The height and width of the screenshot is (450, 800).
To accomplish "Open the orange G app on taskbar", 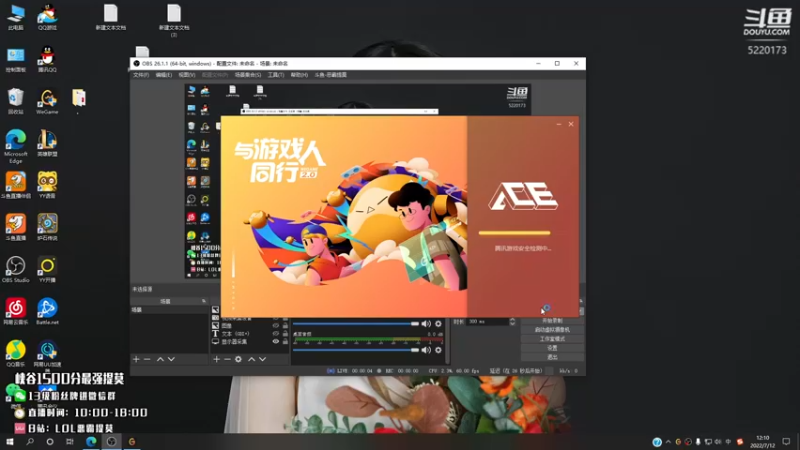I will 132,442.
